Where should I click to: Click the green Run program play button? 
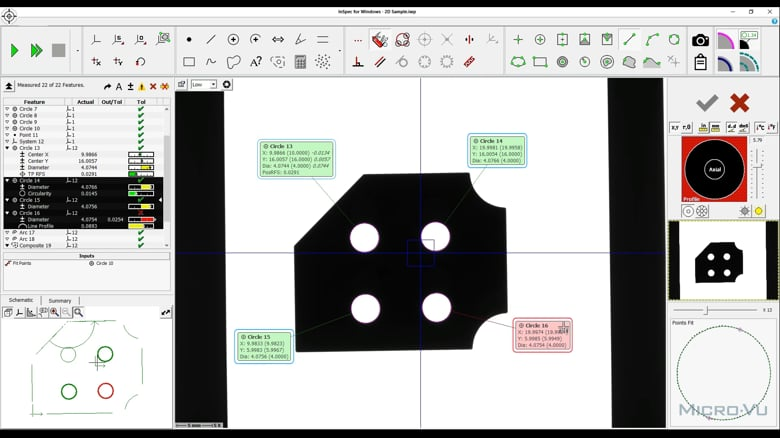(14, 50)
